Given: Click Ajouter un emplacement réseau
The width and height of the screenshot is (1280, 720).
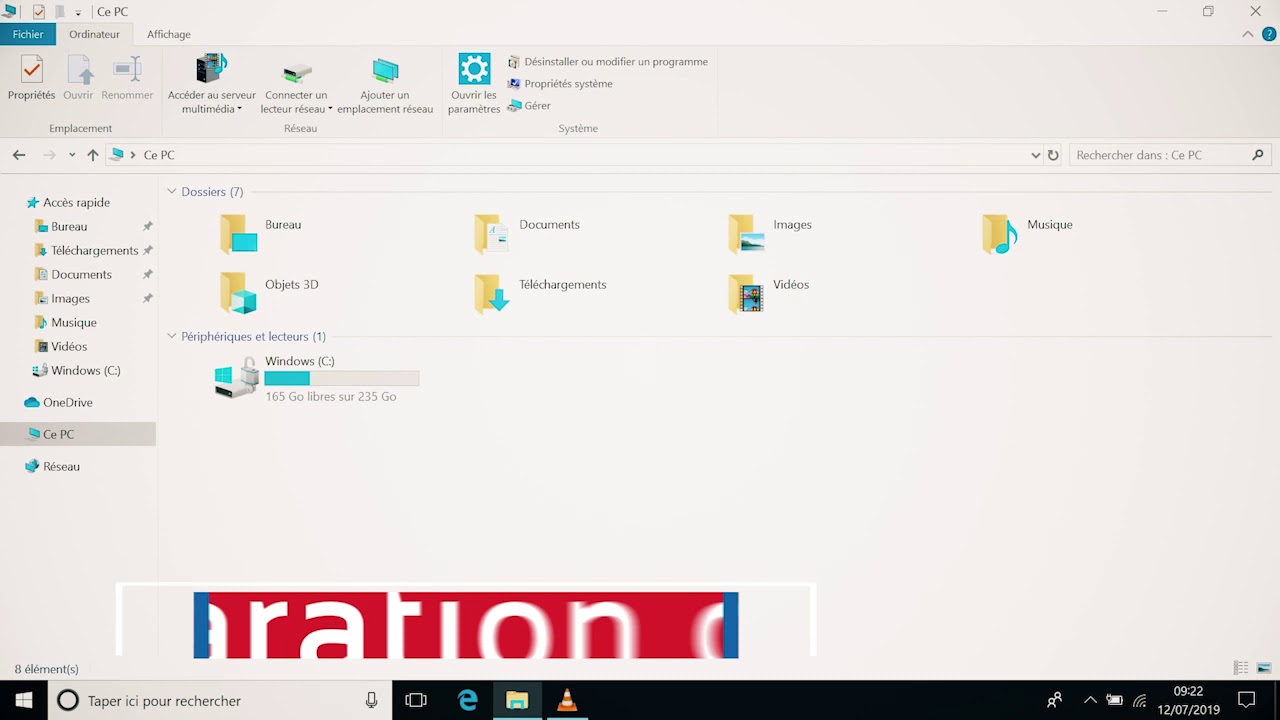Looking at the screenshot, I should (x=385, y=84).
